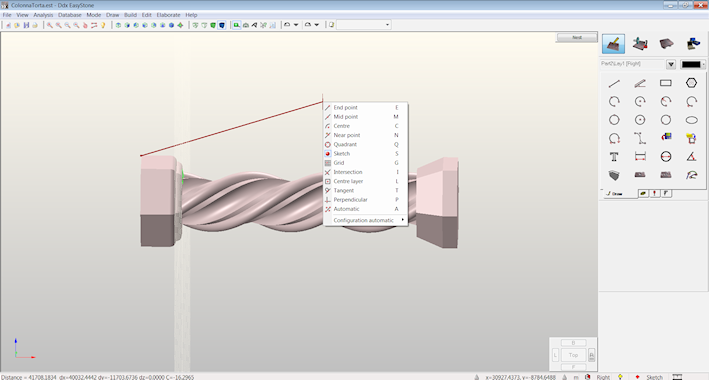Open the green leaf panel tab
This screenshot has height=380, width=709.
[x=643, y=194]
